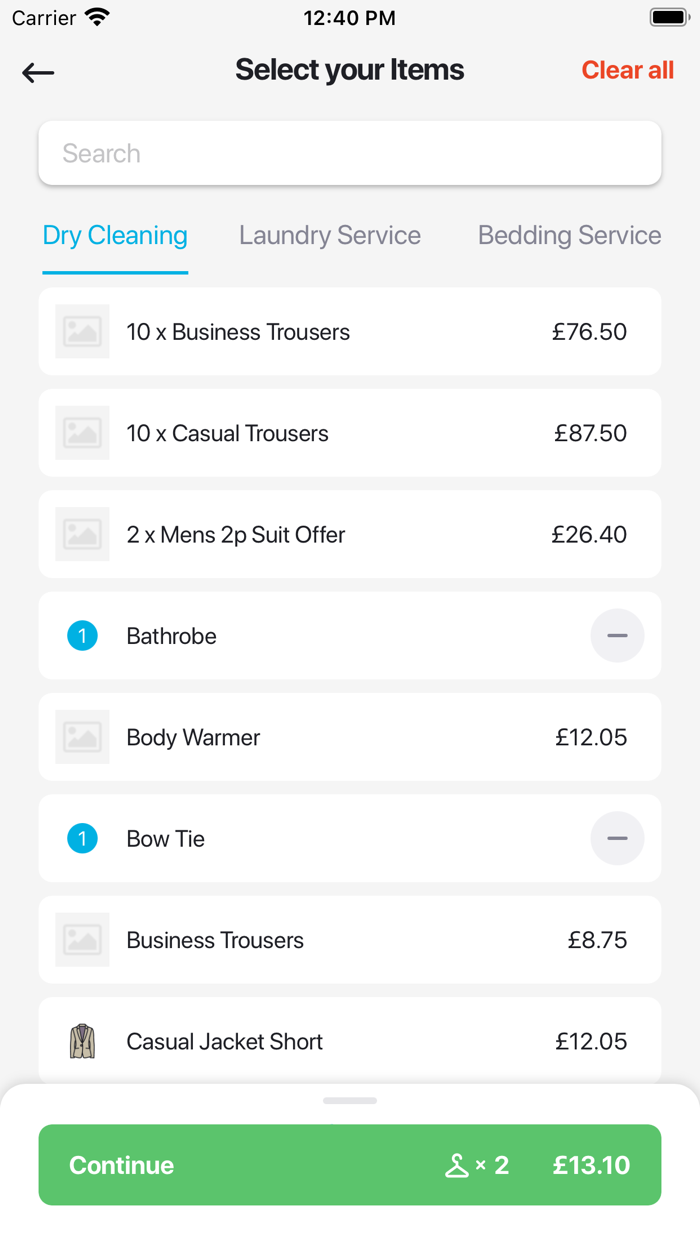Add the 10 x Casual Trousers item
This screenshot has height=1244, width=700.
click(350, 433)
